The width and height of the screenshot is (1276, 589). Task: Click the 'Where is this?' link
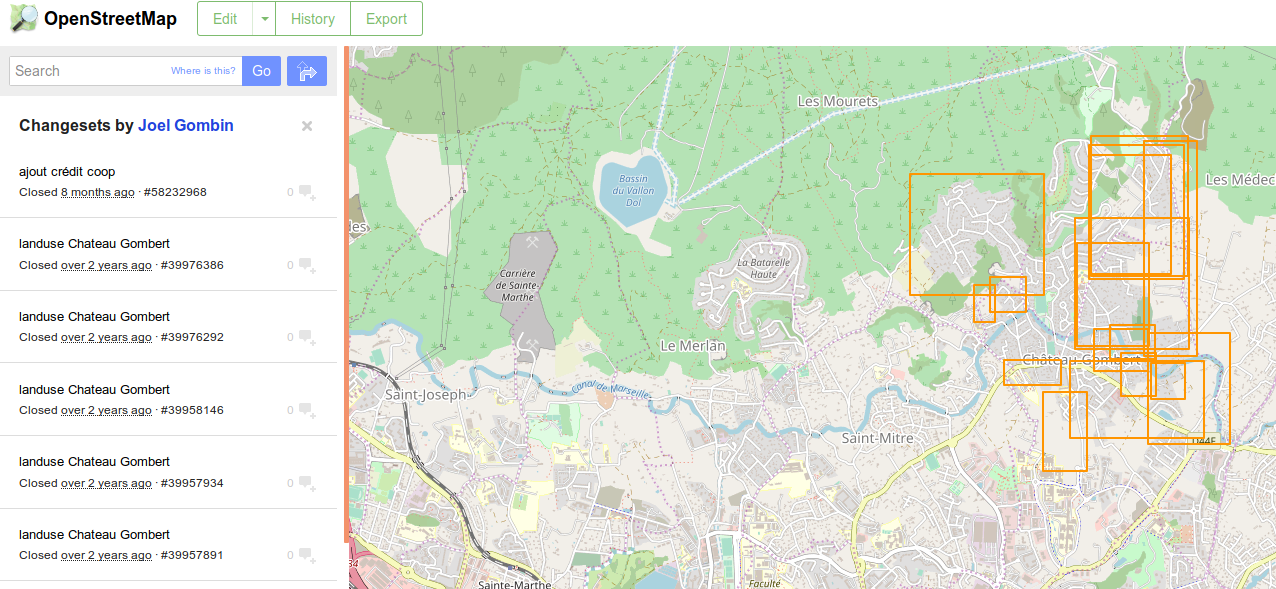[x=203, y=71]
